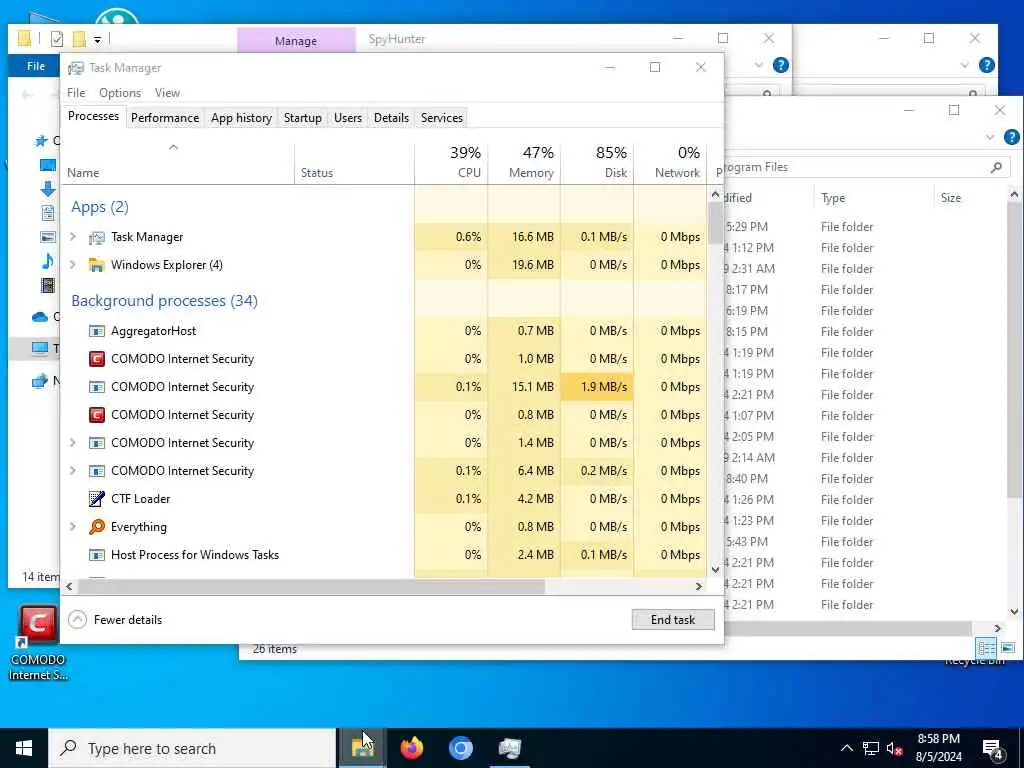Expand the ribbon in SpyHunter Explorer window

point(758,65)
